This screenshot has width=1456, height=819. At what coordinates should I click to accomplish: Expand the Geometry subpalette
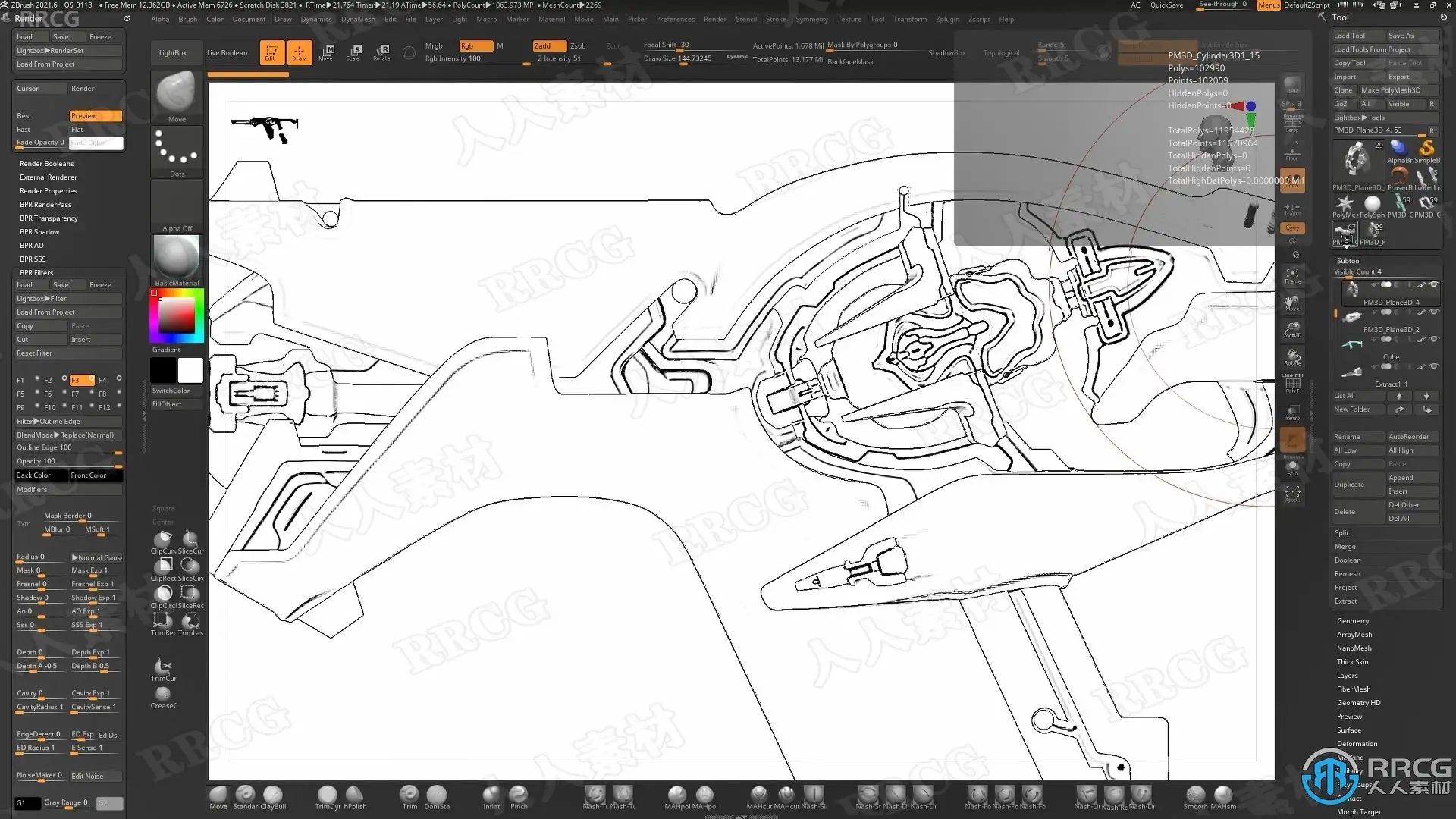[1353, 621]
